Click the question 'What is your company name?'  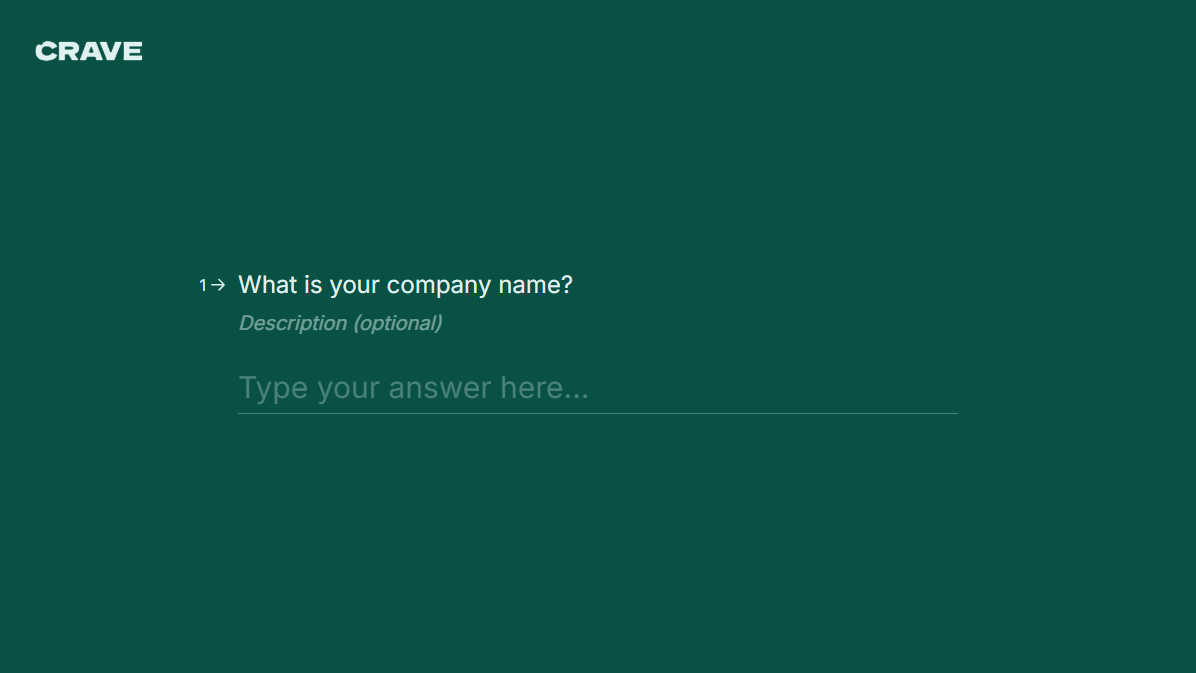click(405, 284)
